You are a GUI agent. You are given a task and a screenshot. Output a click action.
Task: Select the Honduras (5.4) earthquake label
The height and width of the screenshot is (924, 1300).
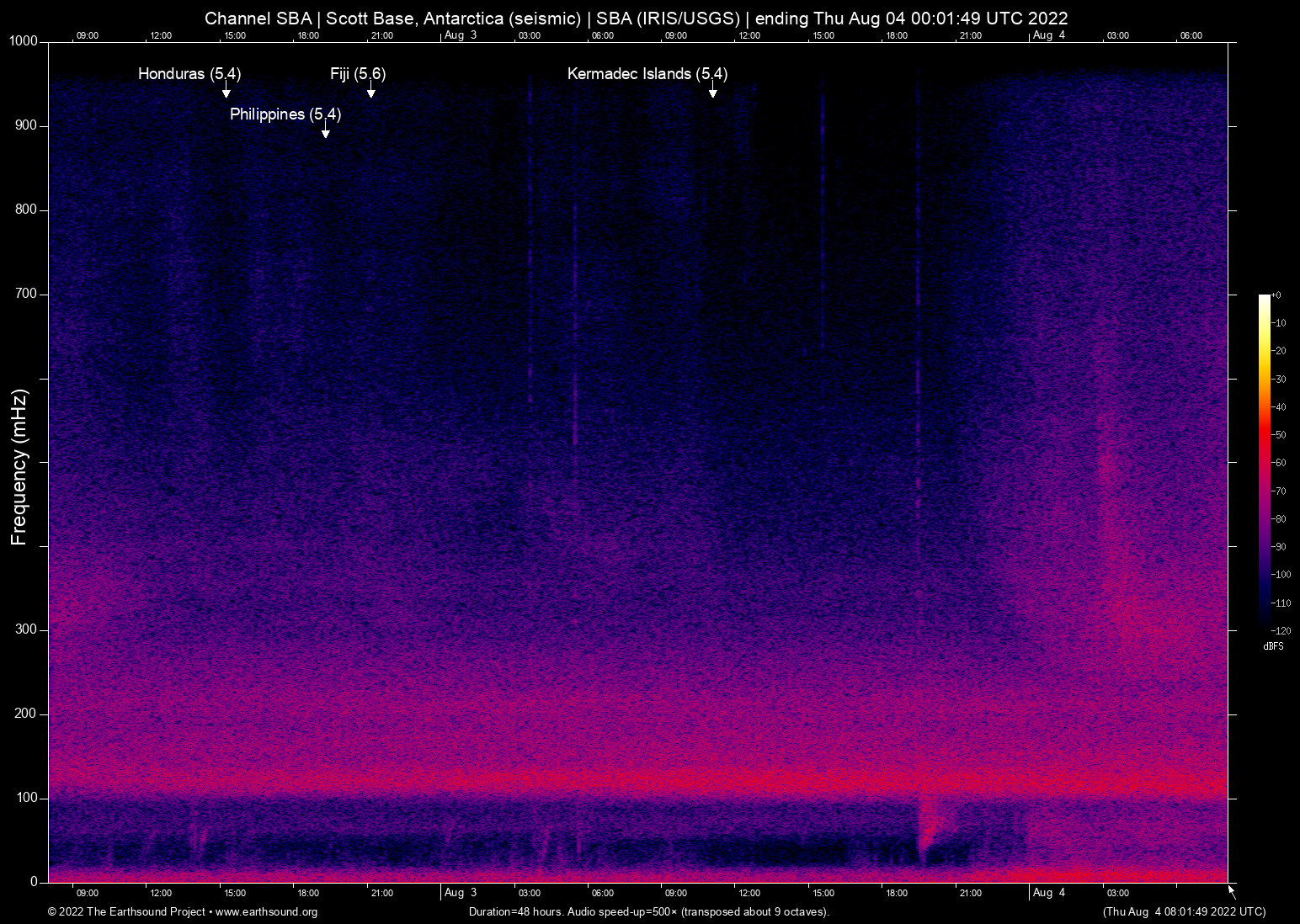click(x=189, y=74)
